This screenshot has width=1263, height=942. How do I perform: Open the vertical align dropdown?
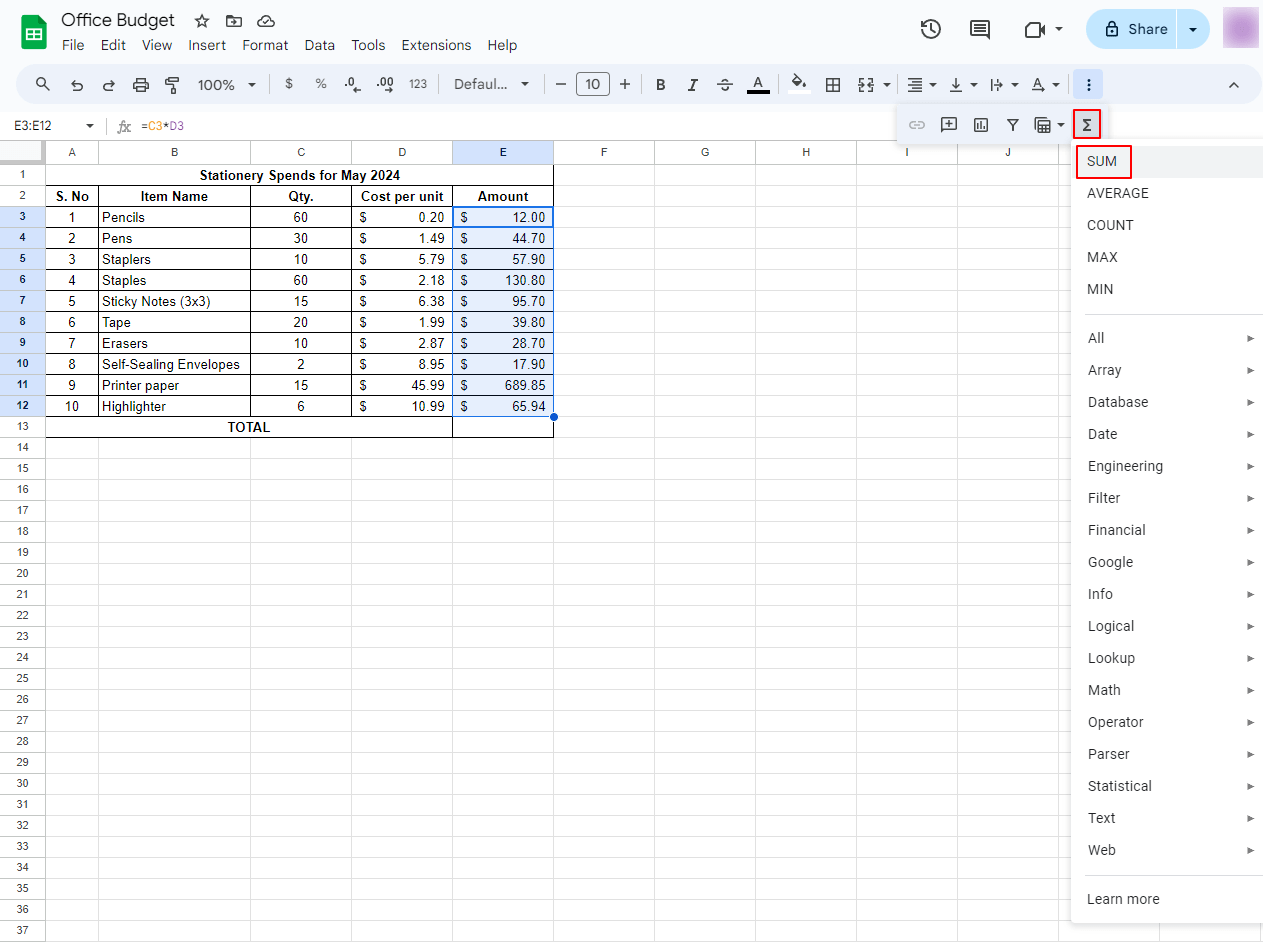point(962,85)
